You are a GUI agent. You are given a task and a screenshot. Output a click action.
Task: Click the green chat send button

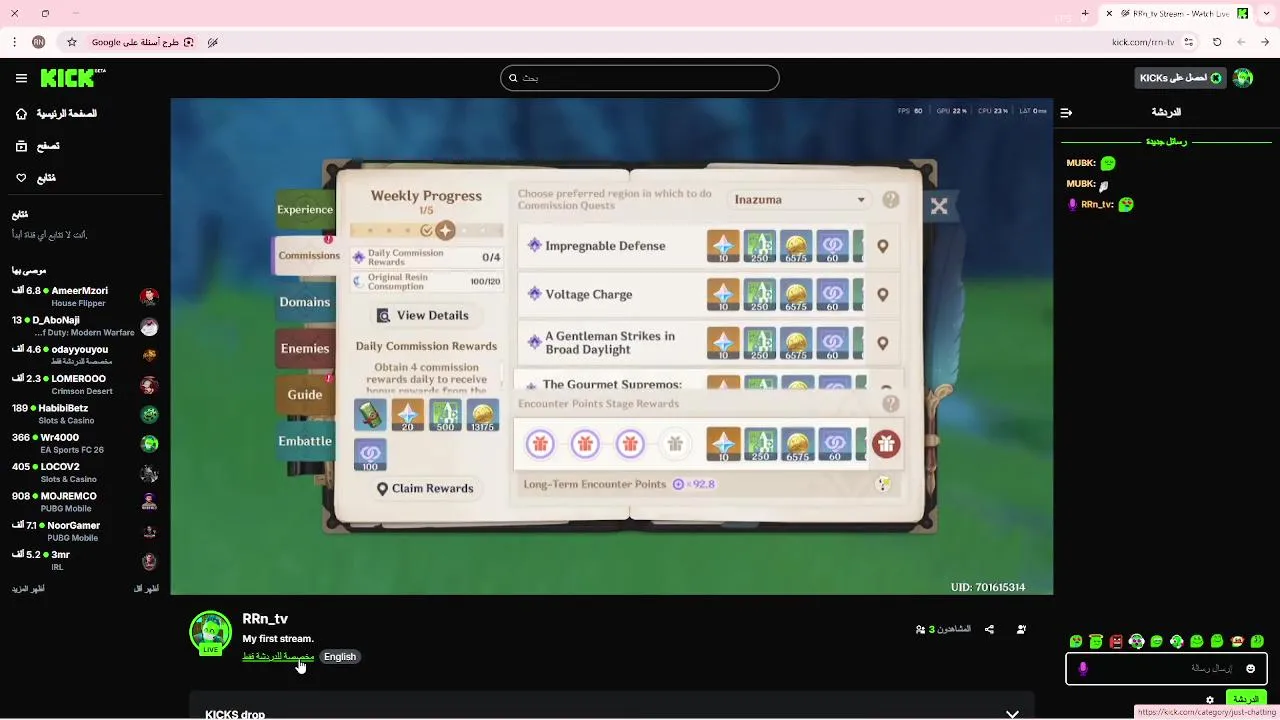pos(1246,699)
